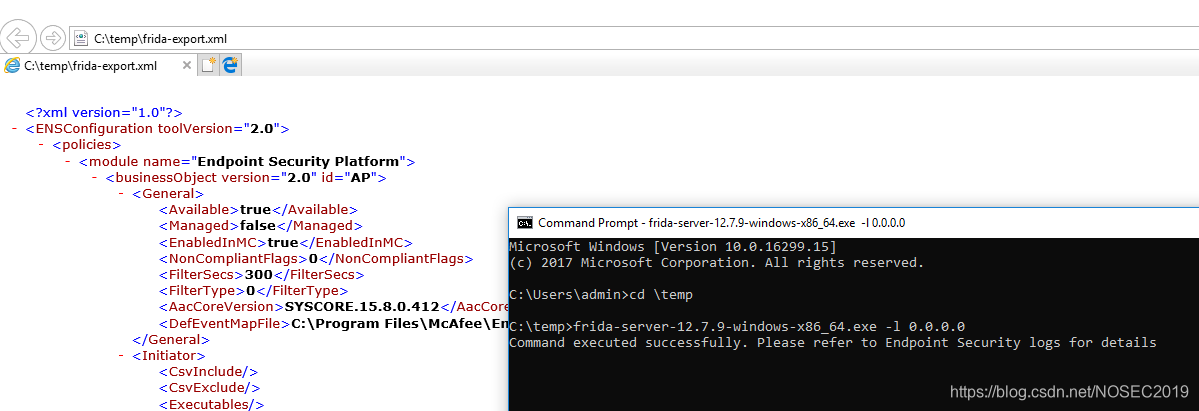1199x411 pixels.
Task: Click the Available true element
Action: pyautogui.click(x=258, y=210)
